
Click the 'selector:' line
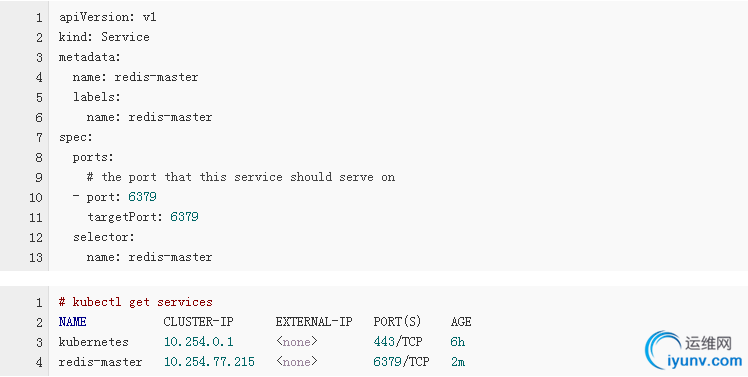click(104, 237)
